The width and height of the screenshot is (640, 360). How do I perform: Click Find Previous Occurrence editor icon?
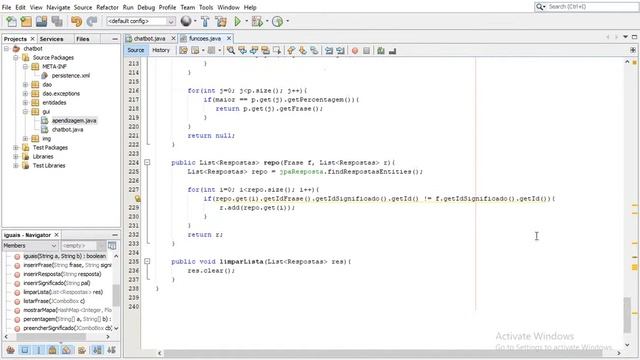click(242, 51)
